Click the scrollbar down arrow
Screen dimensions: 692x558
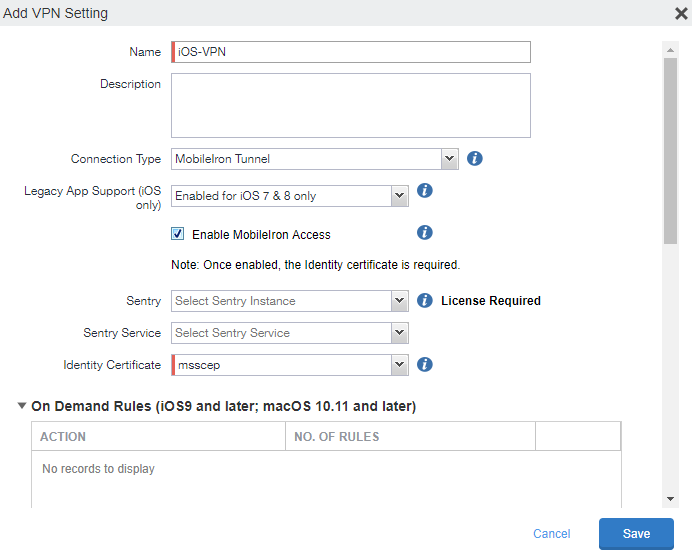[670, 499]
